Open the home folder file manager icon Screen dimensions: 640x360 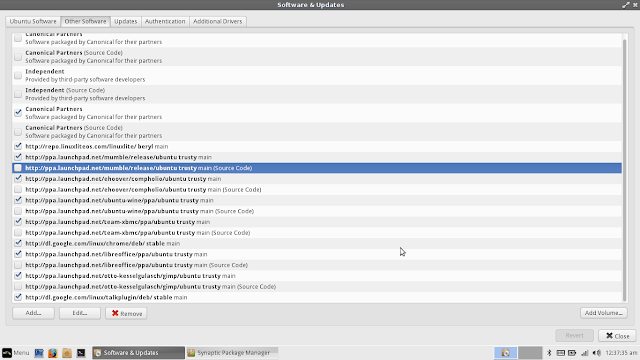pos(67,353)
